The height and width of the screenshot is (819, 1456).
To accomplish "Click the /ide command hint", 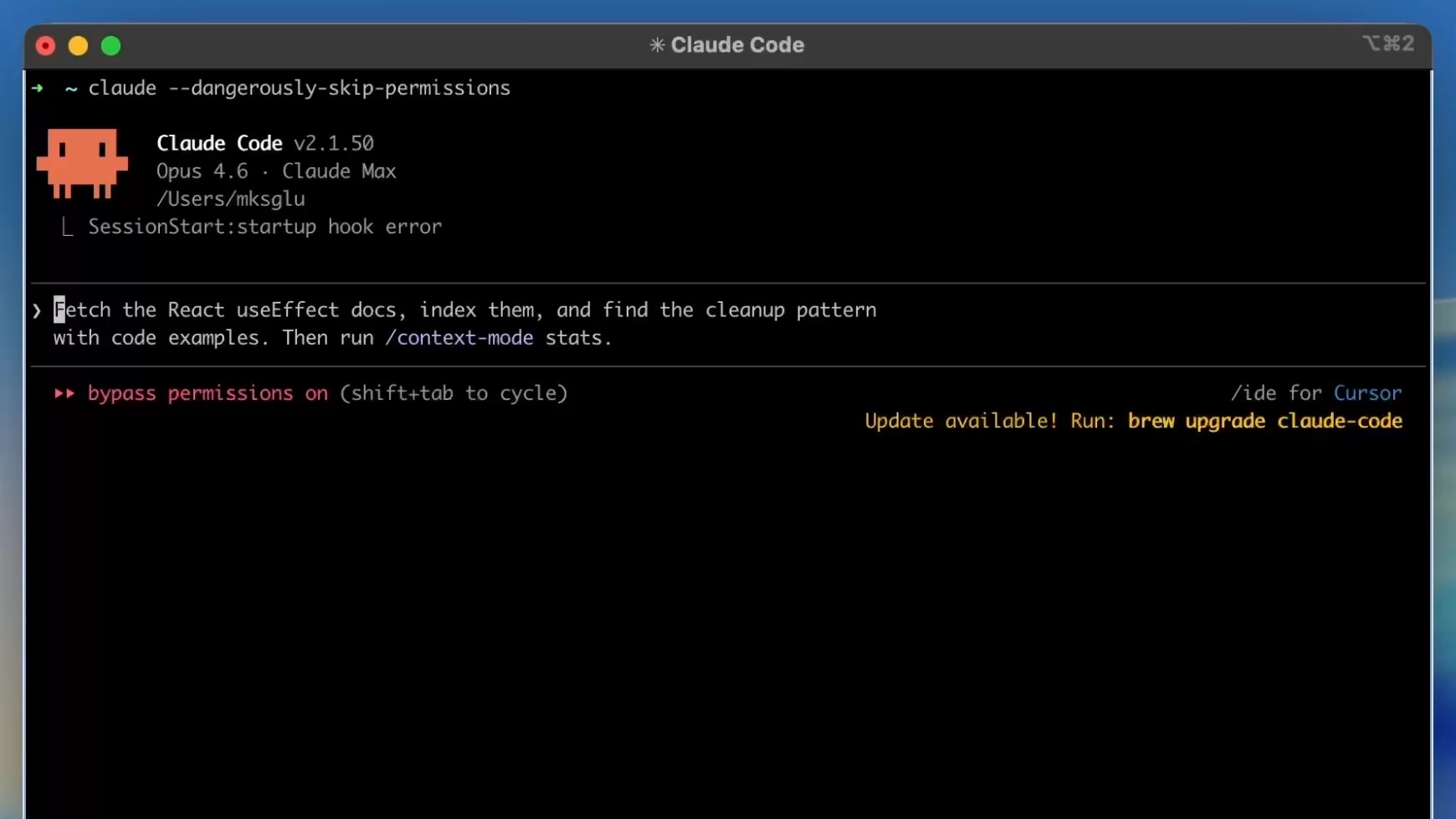I will tap(1253, 393).
